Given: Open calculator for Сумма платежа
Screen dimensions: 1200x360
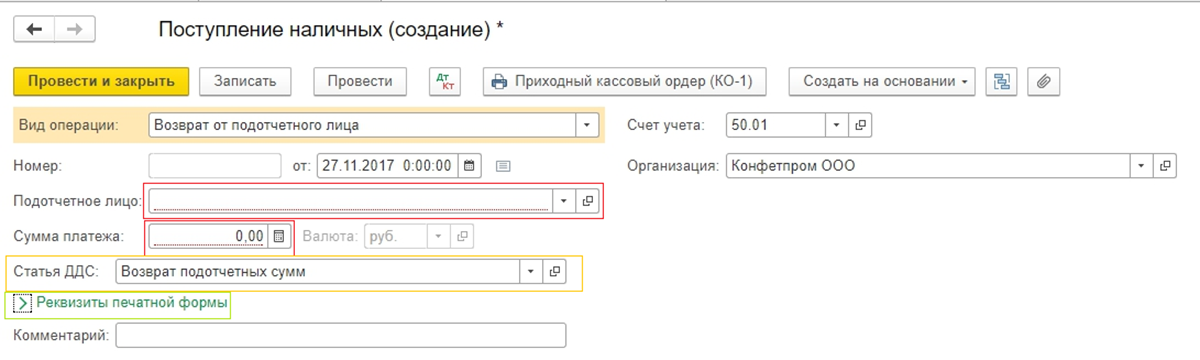Looking at the screenshot, I should 280,236.
